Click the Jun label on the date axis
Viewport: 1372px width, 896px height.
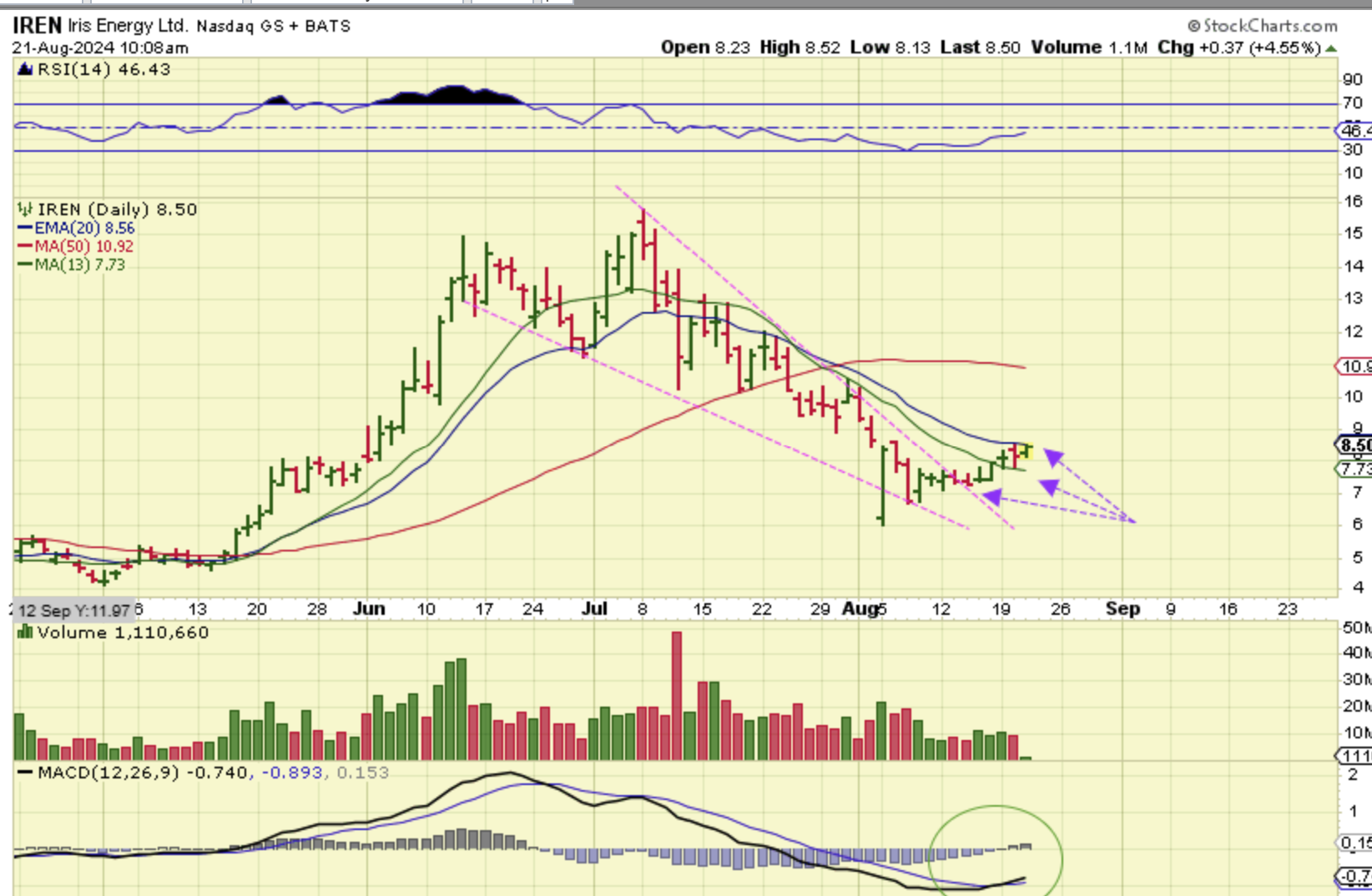pos(369,609)
